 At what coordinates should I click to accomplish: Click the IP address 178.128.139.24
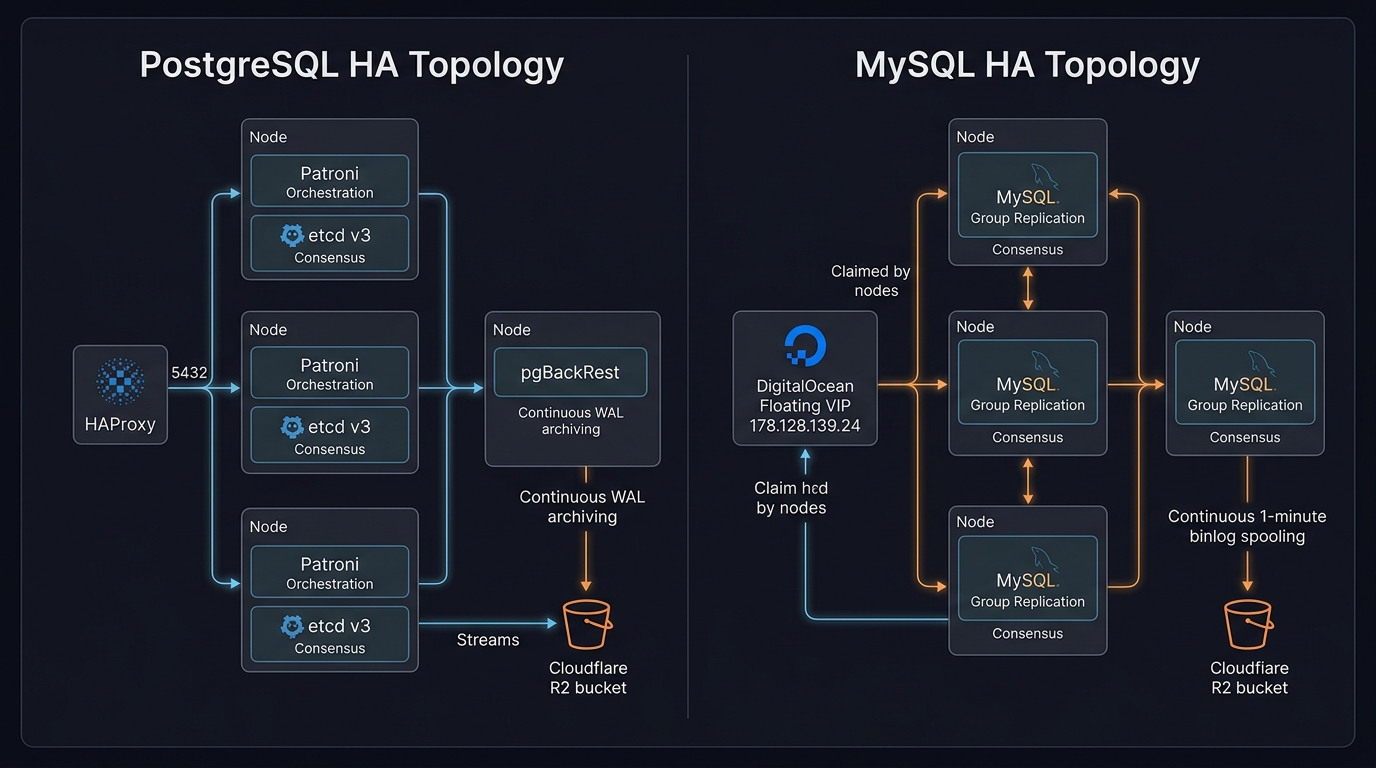click(x=805, y=425)
